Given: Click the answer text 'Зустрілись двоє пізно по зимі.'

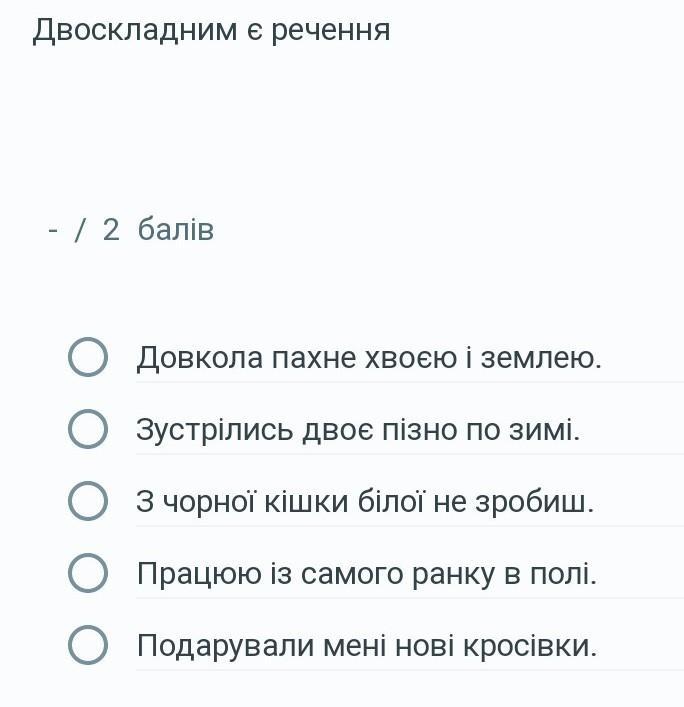Looking at the screenshot, I should pyautogui.click(x=357, y=430).
